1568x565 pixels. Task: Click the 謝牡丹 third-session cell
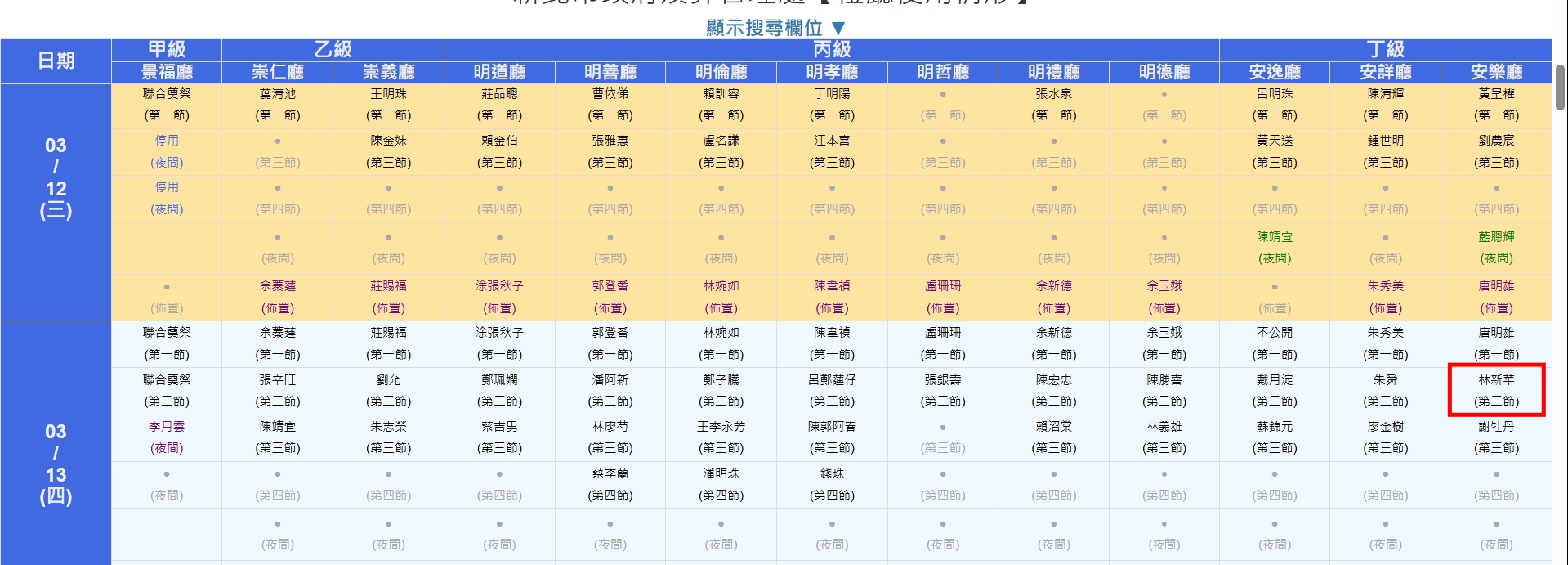(1496, 437)
